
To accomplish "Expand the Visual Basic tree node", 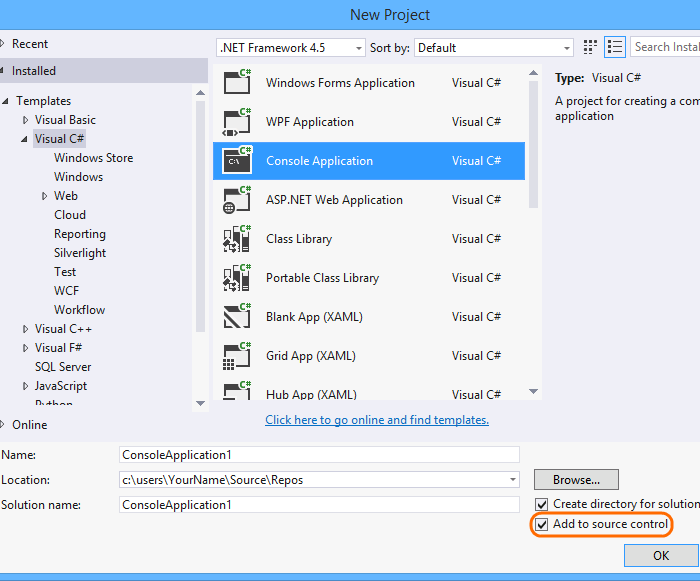I will click(26, 120).
